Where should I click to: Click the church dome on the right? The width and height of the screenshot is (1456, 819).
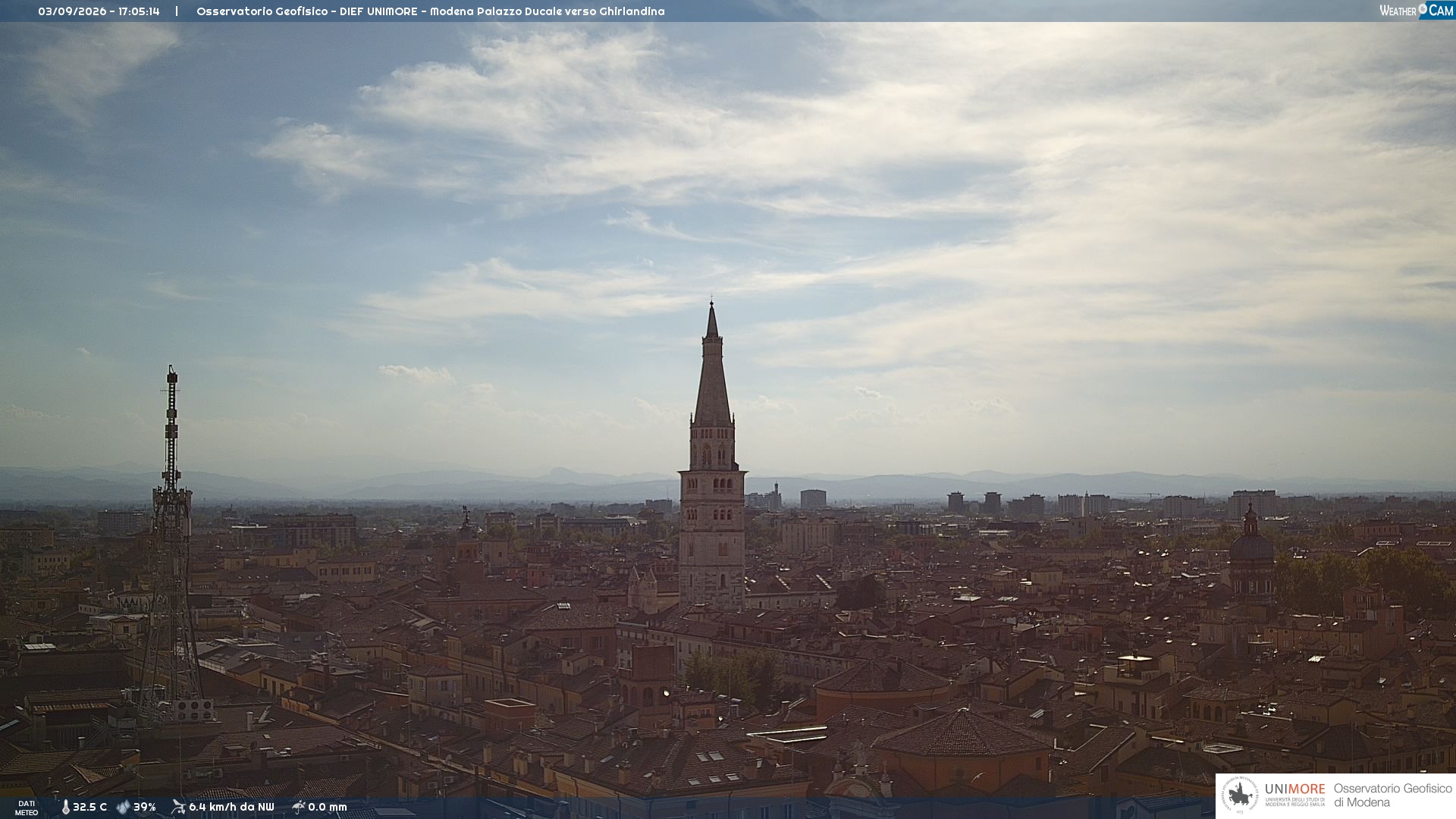click(1251, 550)
